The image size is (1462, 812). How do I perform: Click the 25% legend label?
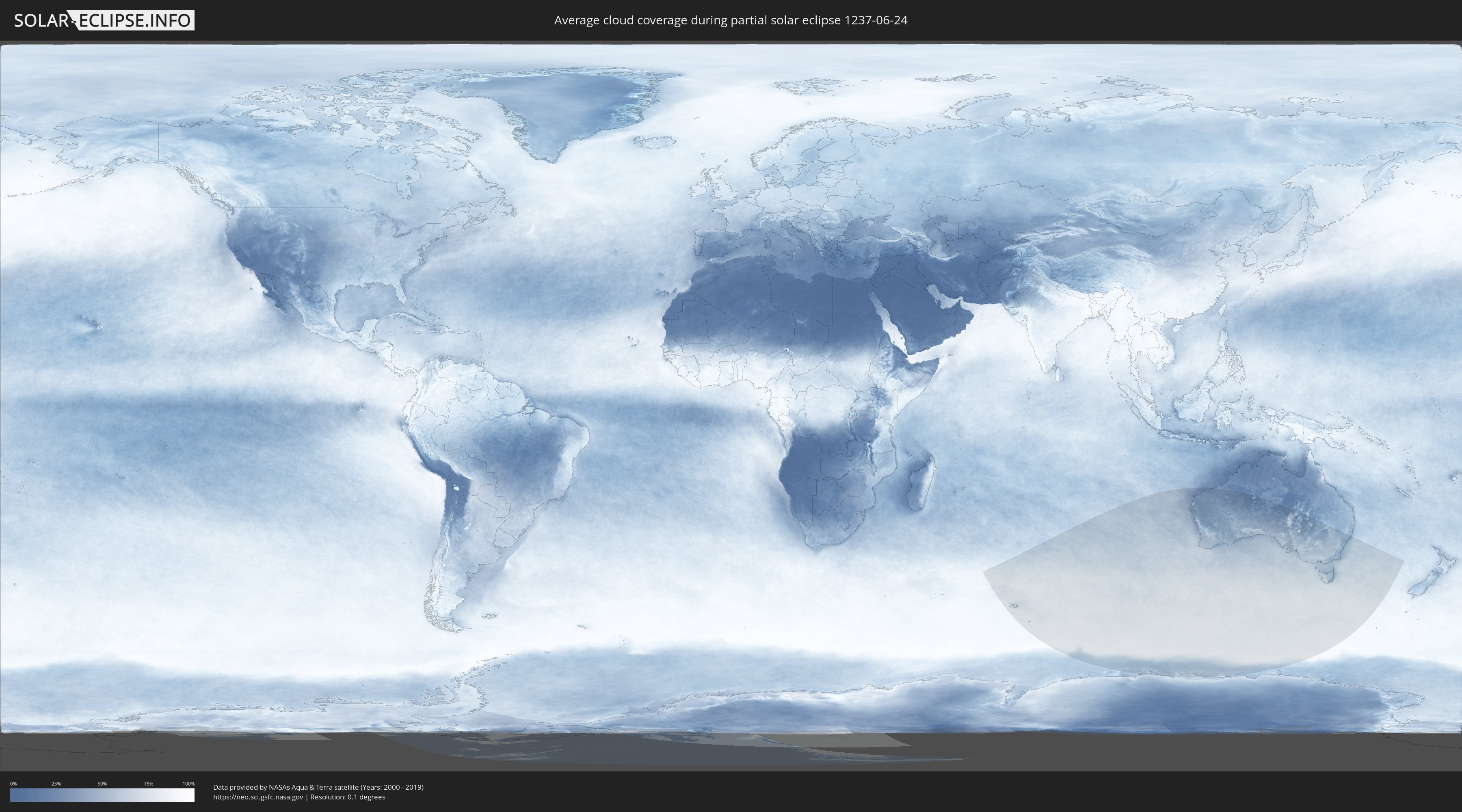pyautogui.click(x=56, y=784)
